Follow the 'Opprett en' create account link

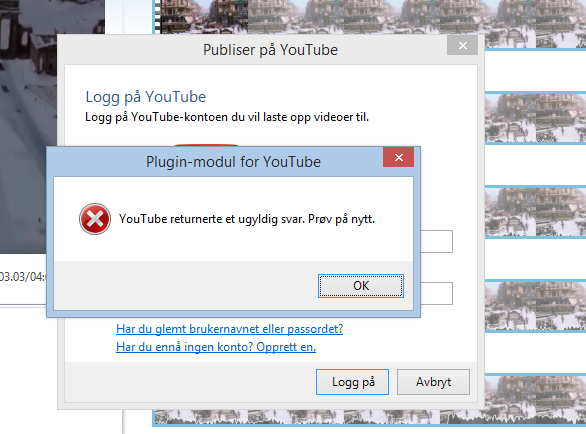[x=286, y=347]
